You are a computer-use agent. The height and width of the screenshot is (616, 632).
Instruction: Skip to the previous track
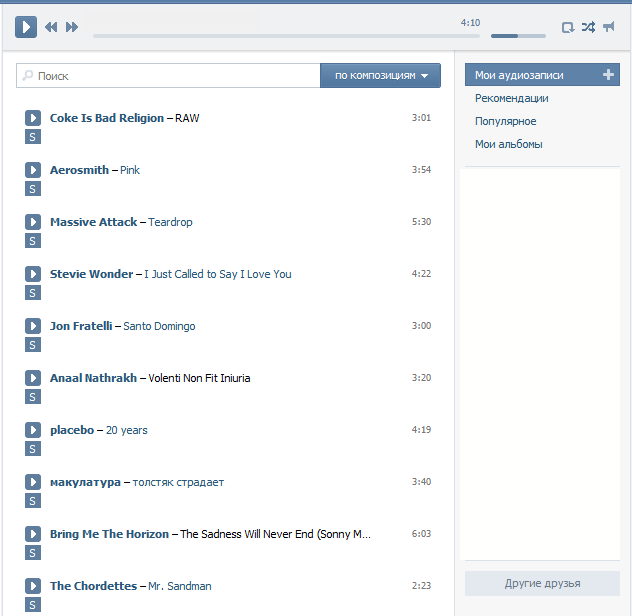[51, 27]
